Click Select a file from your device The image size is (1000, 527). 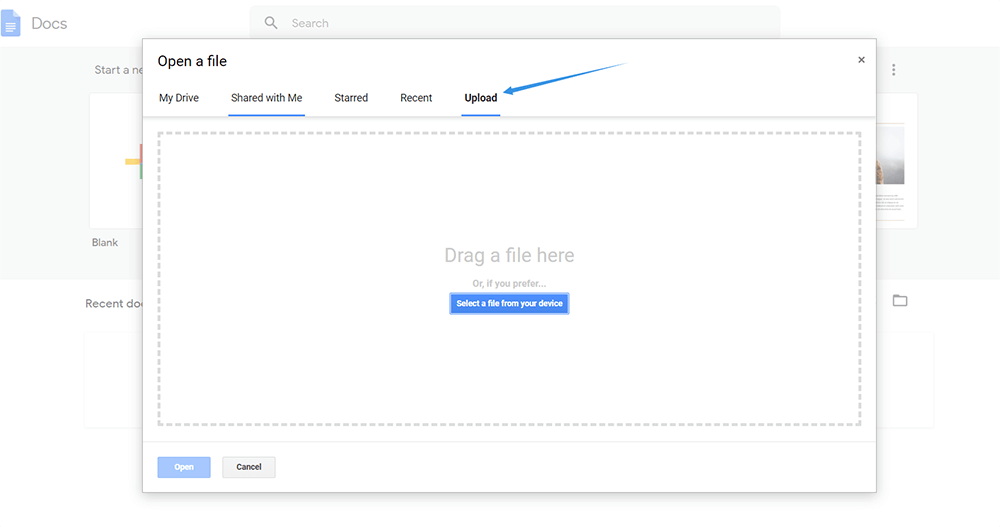pos(509,304)
